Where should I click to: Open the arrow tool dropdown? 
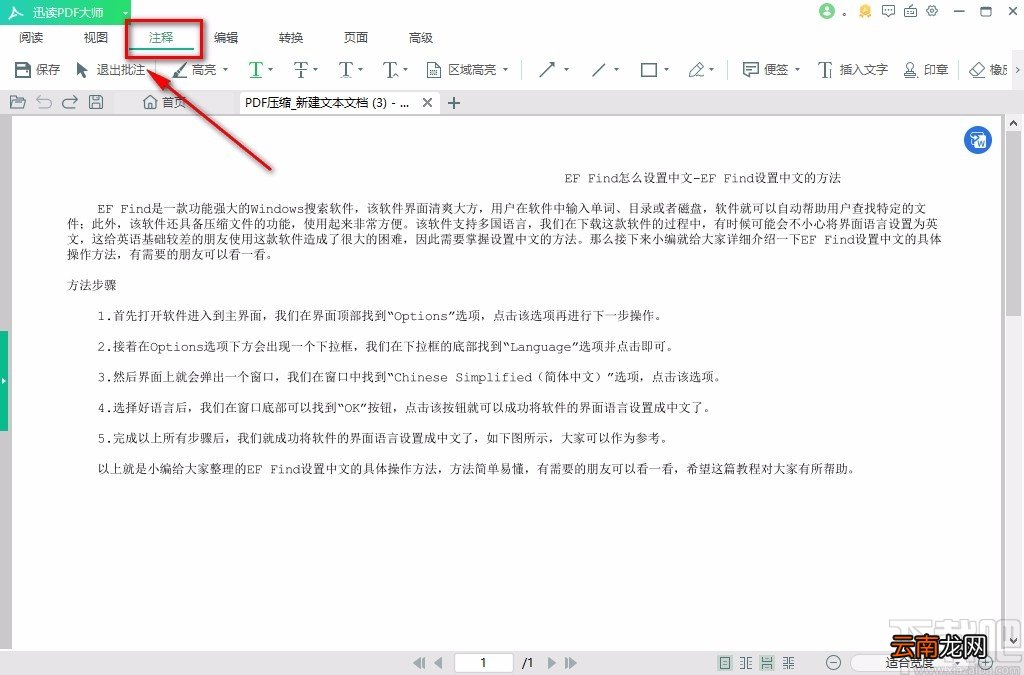tap(566, 69)
